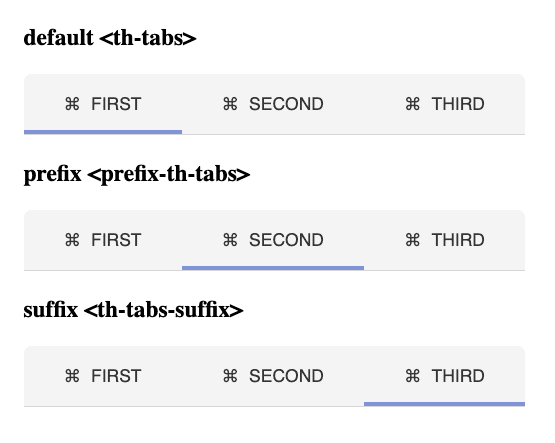The width and height of the screenshot is (555, 443).
Task: Select the FIRST tab label in default th-tabs
Action: pyautogui.click(x=116, y=104)
